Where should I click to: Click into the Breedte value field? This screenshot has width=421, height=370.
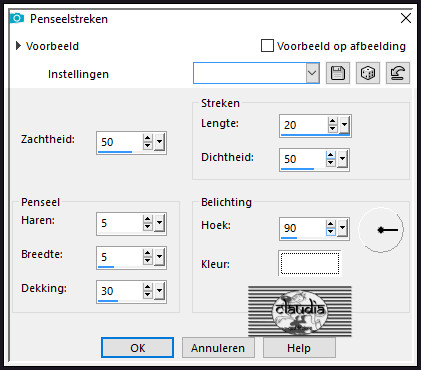[x=120, y=257]
